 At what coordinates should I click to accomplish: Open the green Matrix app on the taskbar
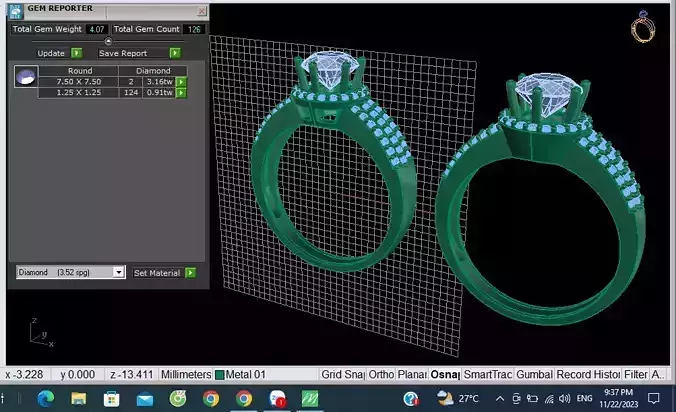[x=310, y=399]
